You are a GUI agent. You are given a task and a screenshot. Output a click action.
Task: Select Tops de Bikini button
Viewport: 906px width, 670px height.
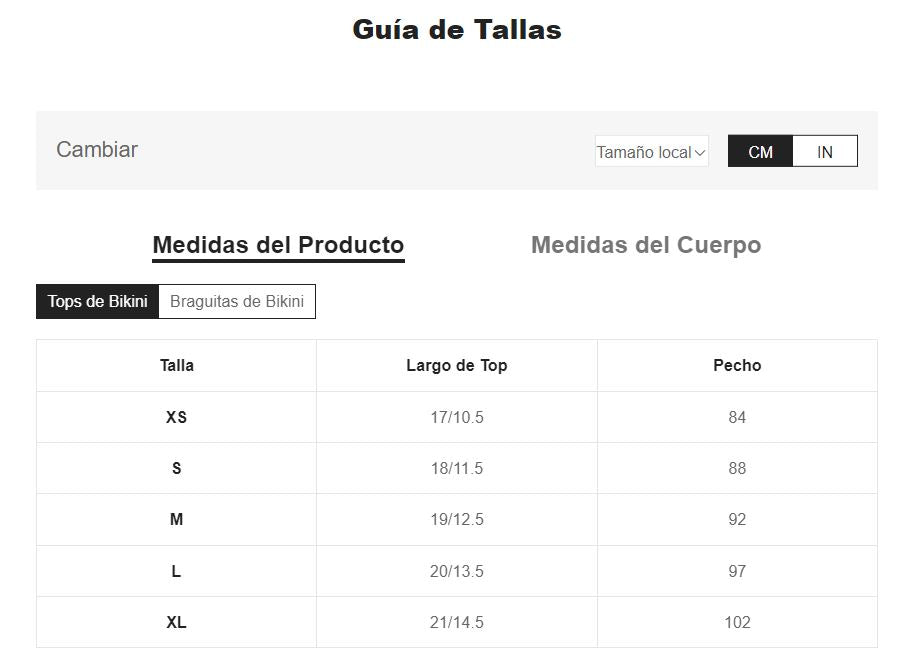click(98, 301)
